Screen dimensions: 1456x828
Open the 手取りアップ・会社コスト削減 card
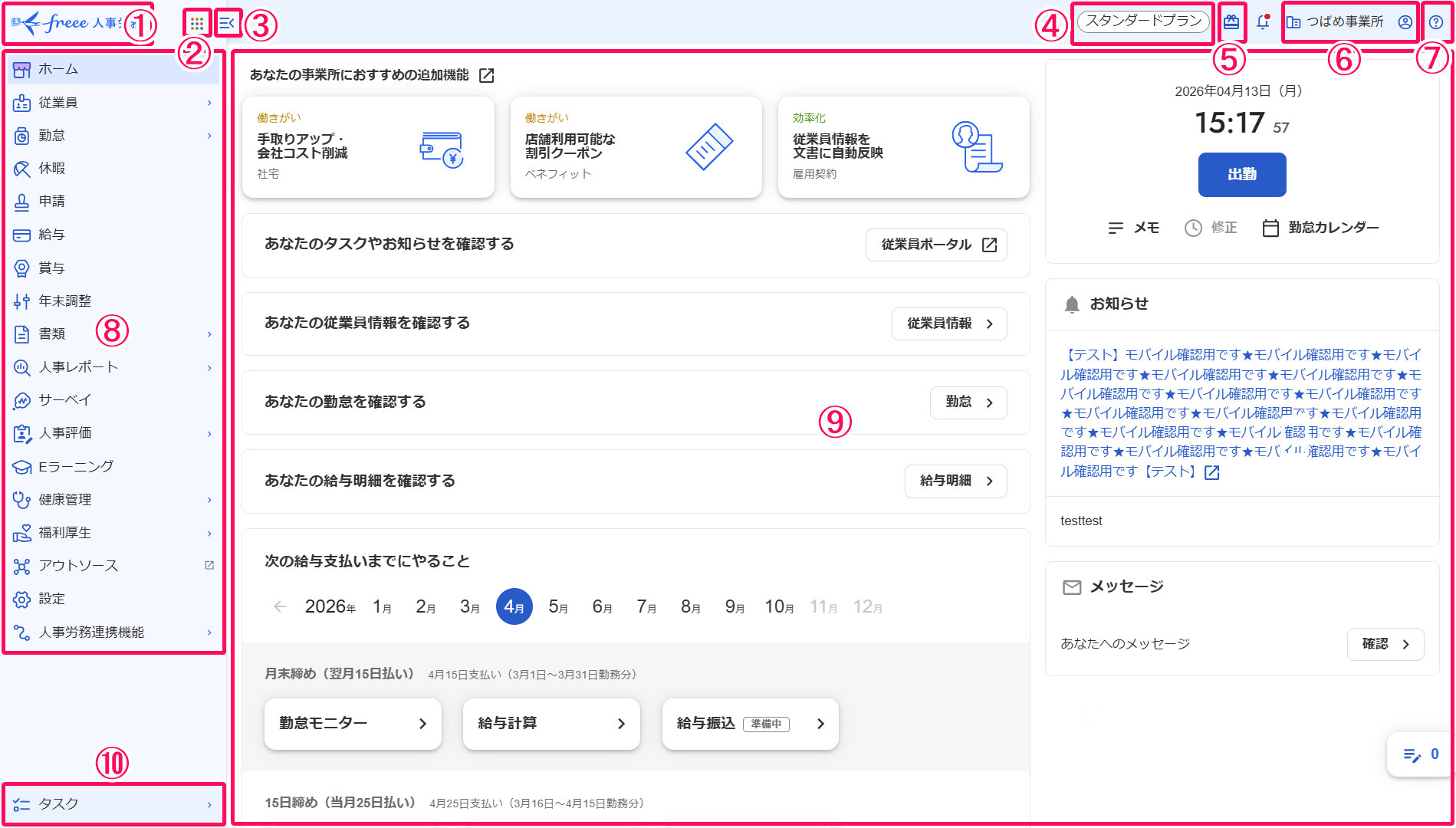[x=368, y=147]
